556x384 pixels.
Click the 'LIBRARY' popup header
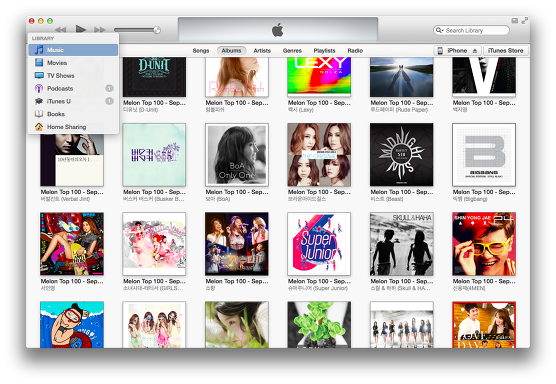coord(43,38)
